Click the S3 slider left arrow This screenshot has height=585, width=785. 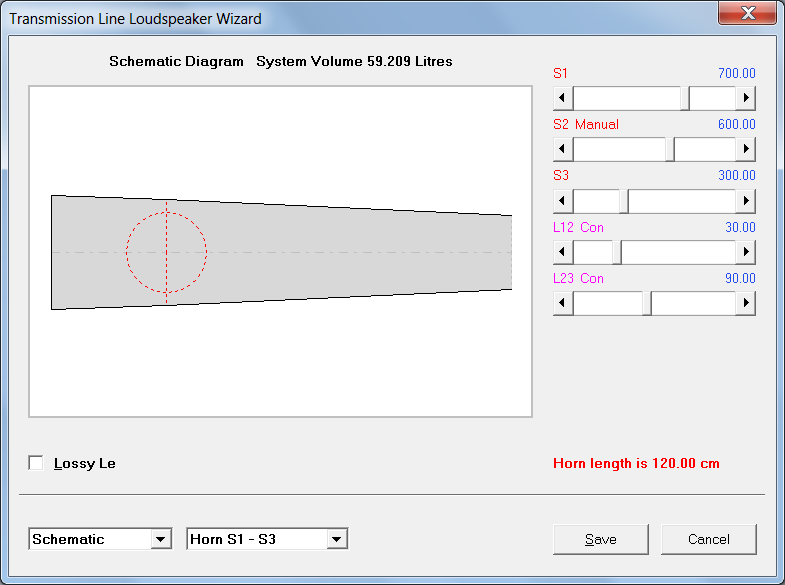point(563,201)
